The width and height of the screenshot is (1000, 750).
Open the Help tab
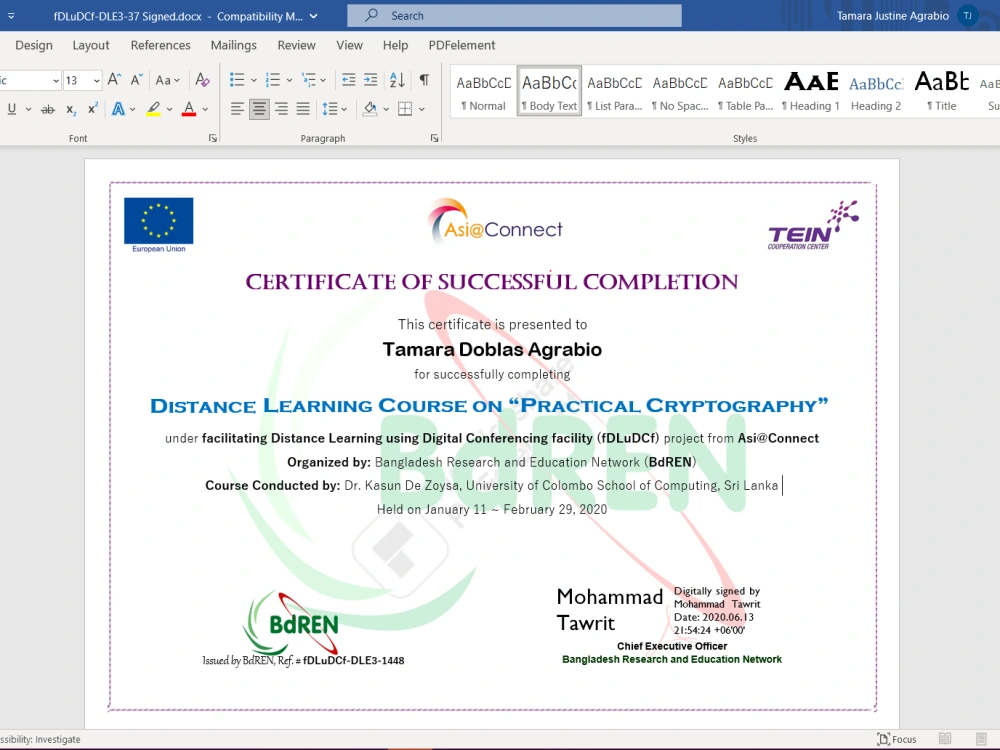[395, 45]
